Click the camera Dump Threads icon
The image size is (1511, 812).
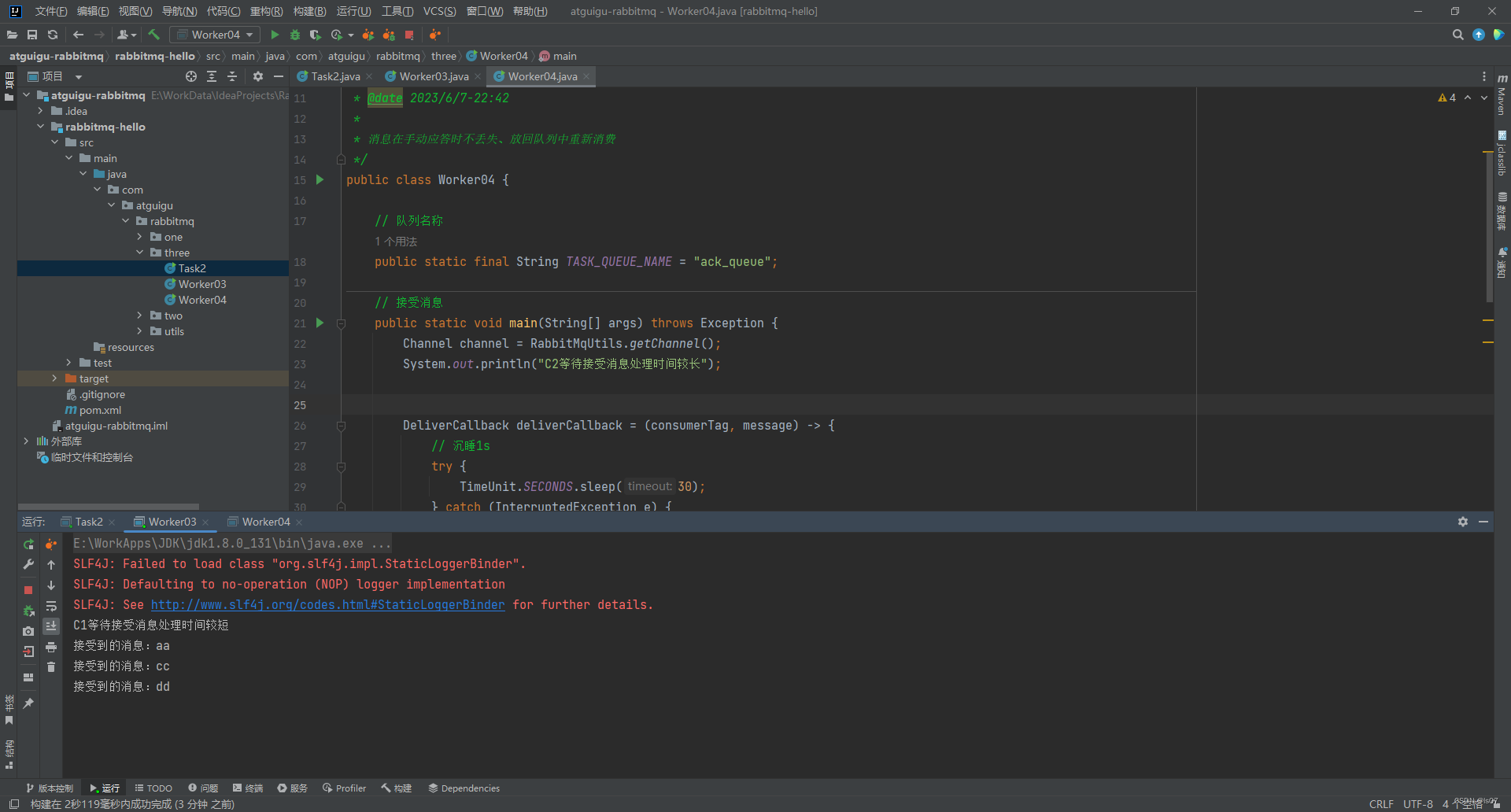click(28, 631)
